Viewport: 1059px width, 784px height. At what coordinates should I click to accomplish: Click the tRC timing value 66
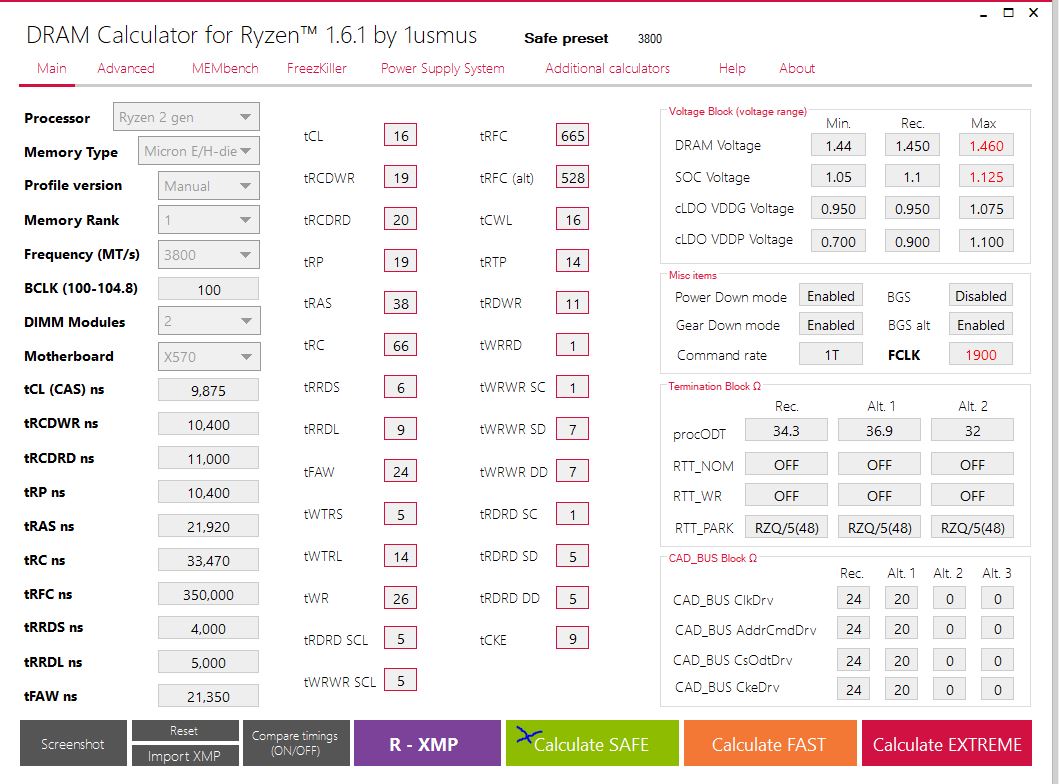coord(401,345)
